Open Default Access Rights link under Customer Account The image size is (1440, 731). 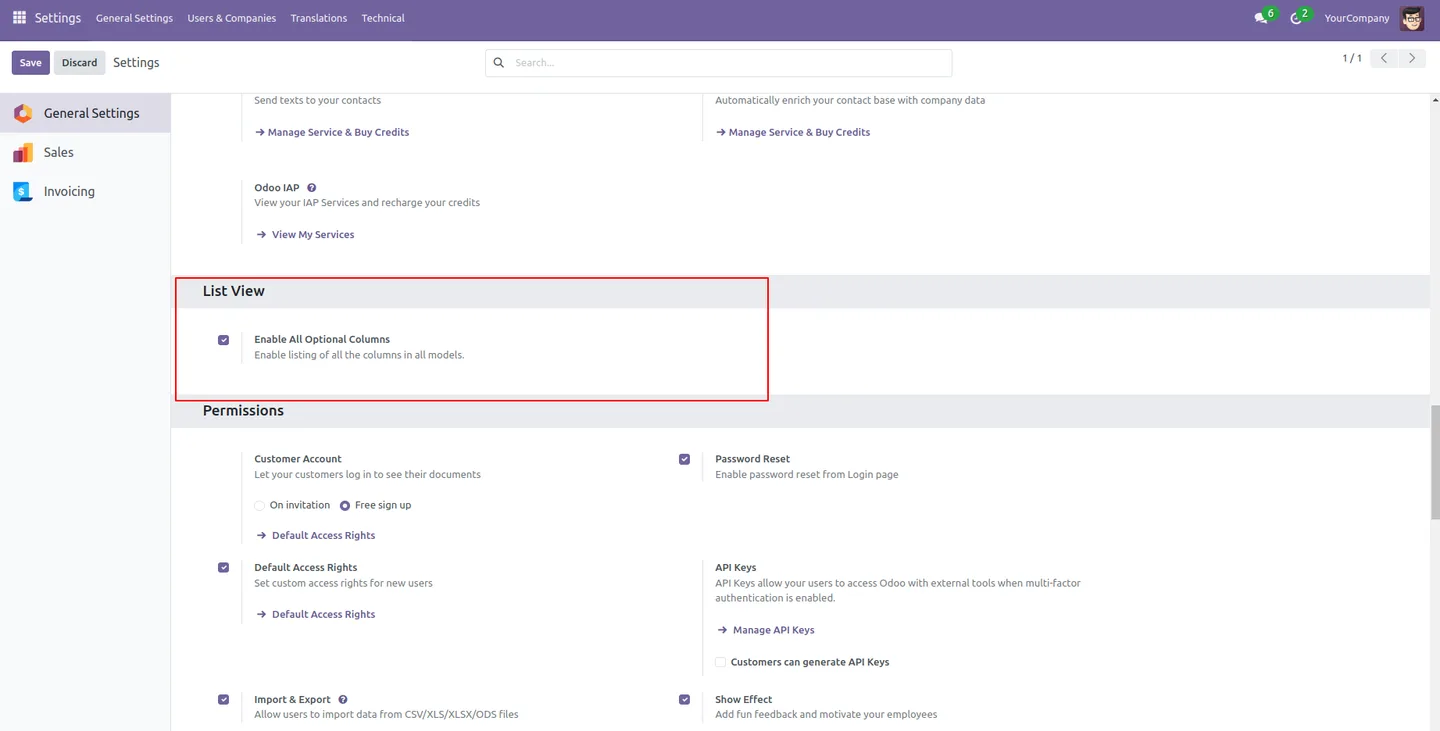[x=324, y=536]
